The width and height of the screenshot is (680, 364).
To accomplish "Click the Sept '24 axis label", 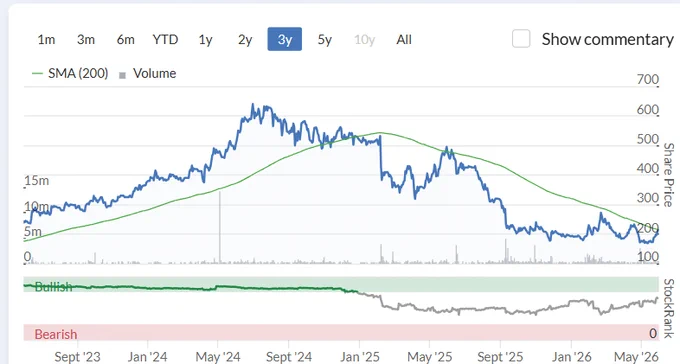I will pos(289,357).
